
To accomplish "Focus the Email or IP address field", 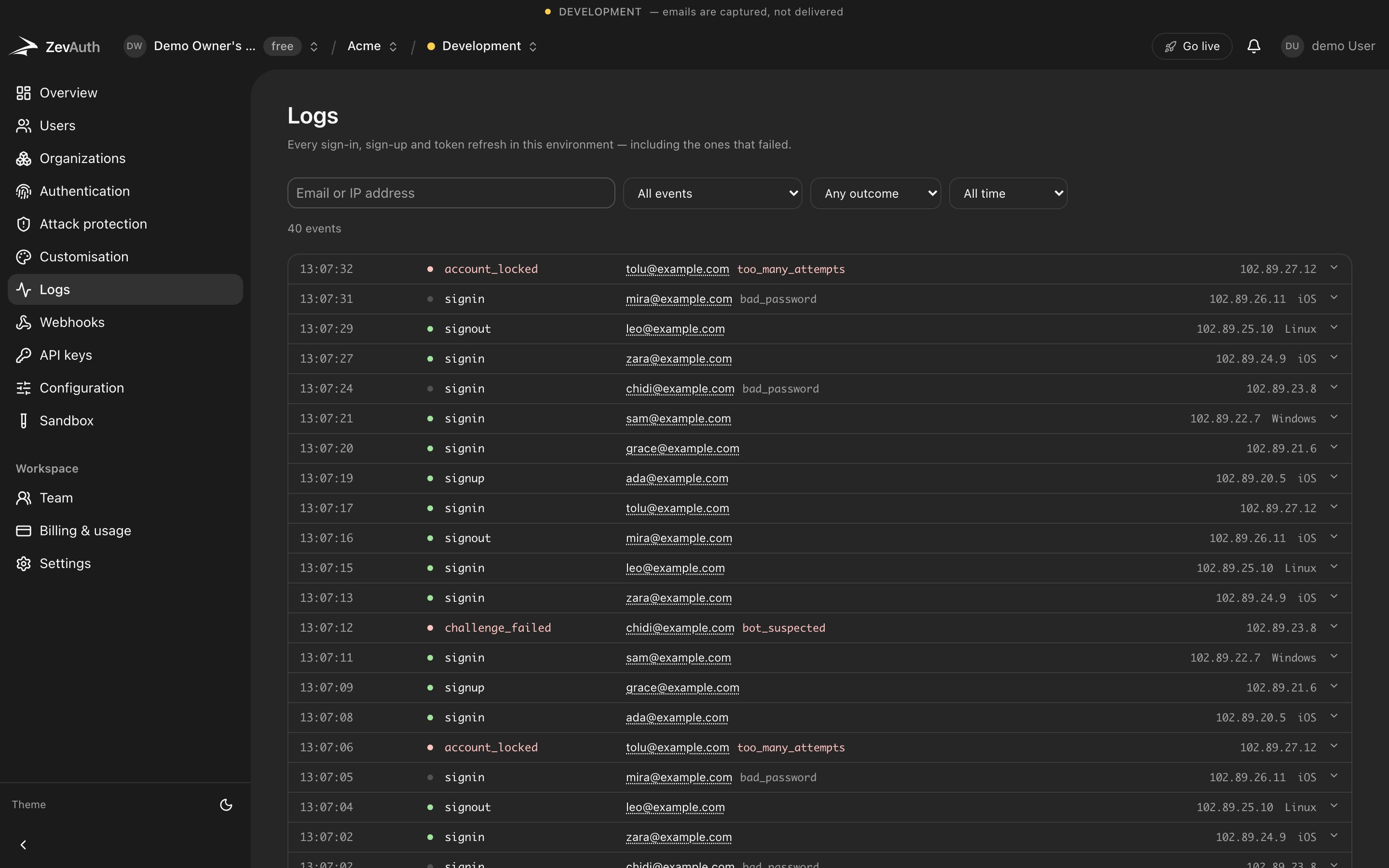I will [451, 193].
